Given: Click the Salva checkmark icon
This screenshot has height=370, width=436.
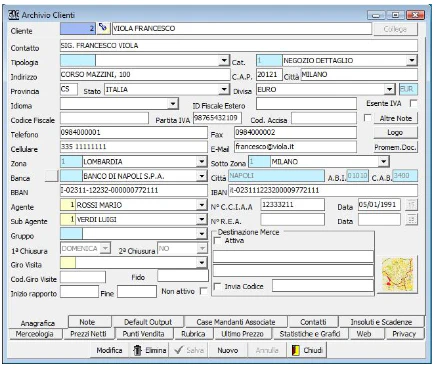Looking at the screenshot, I should coord(179,350).
